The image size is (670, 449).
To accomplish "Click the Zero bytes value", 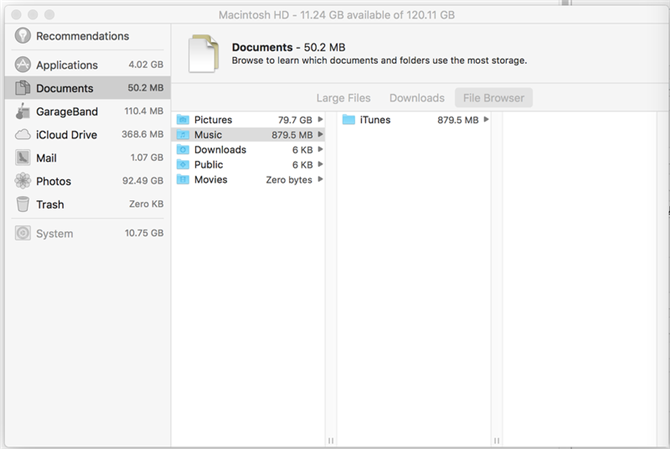I will coord(289,180).
